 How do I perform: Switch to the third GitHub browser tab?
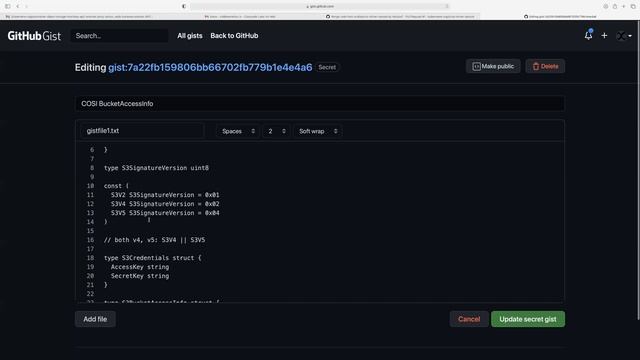coord(400,16)
